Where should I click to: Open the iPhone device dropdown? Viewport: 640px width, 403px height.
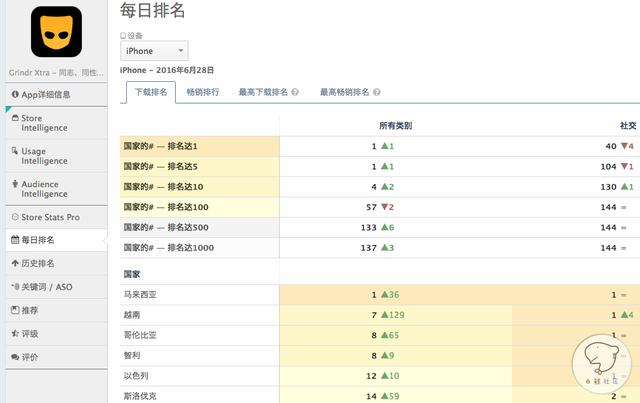coord(154,51)
